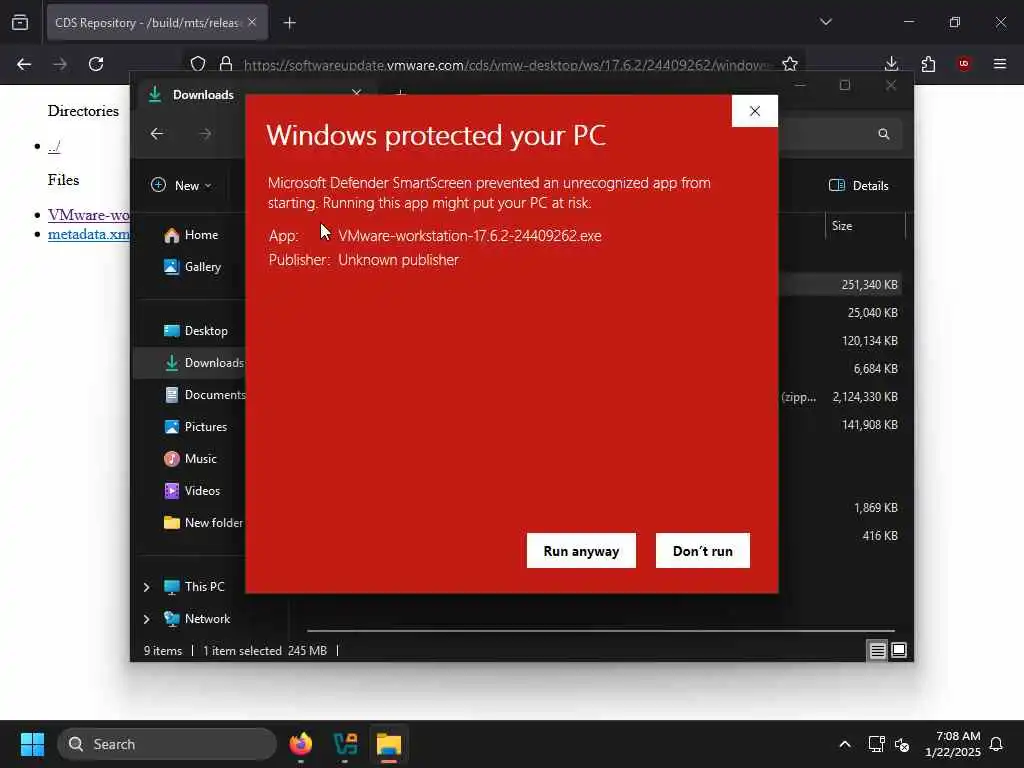The width and height of the screenshot is (1024, 768).
Task: Select Network in sidebar
Action: (x=197, y=618)
